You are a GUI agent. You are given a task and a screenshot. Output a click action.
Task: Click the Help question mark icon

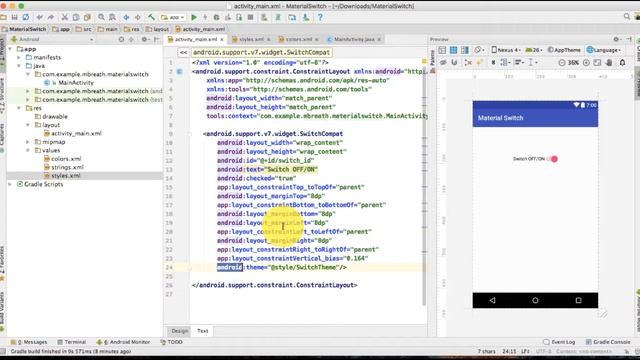click(x=320, y=17)
